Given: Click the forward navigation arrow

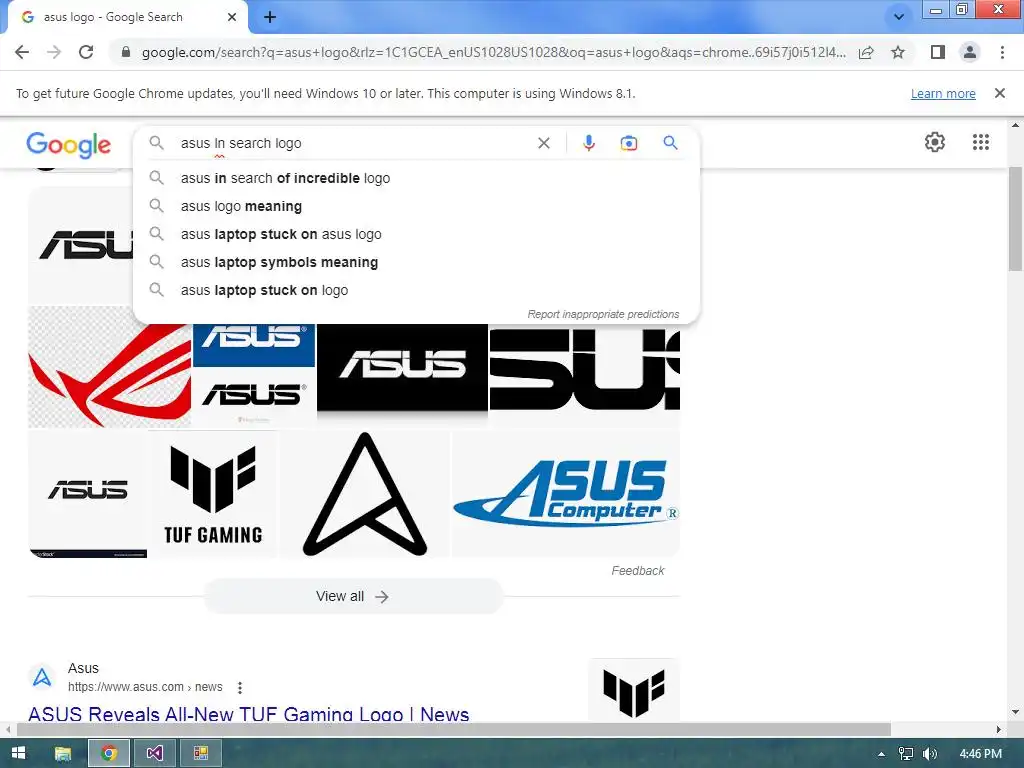Looking at the screenshot, I should point(54,52).
